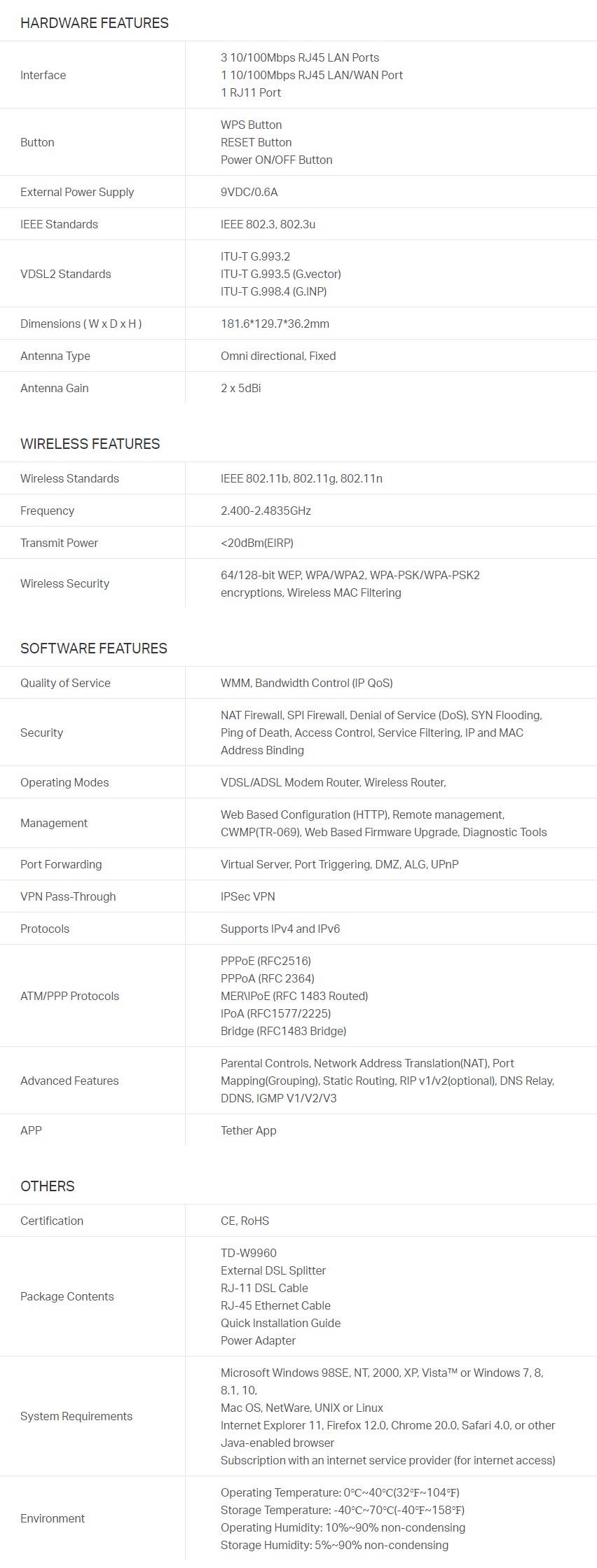The height and width of the screenshot is (1568, 597).
Task: Click the TD-W9960 package contents entry
Action: (x=248, y=1253)
